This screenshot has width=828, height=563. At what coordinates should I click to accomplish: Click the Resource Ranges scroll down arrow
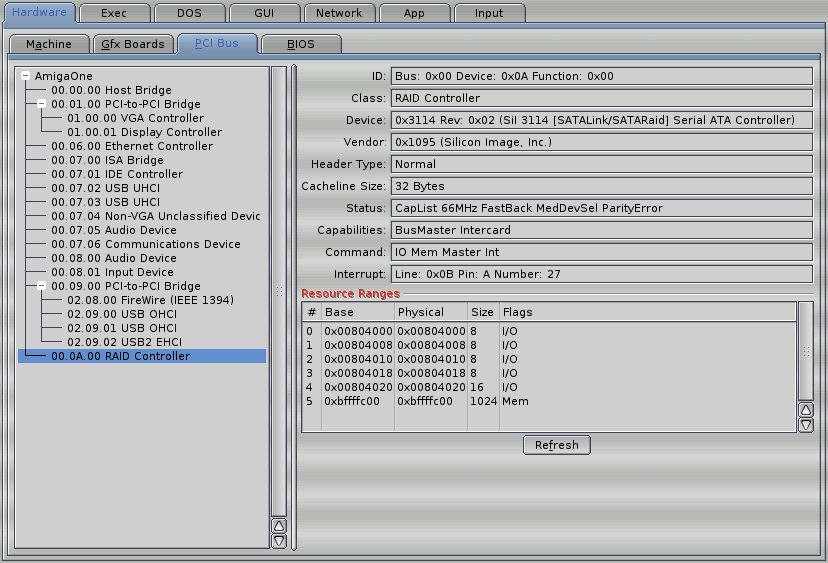pyautogui.click(x=806, y=425)
